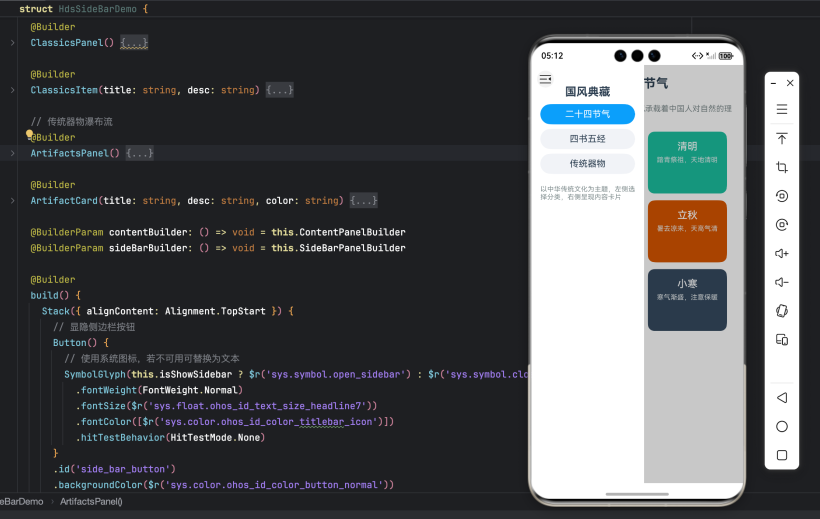Open the green 清明 card

point(687,162)
